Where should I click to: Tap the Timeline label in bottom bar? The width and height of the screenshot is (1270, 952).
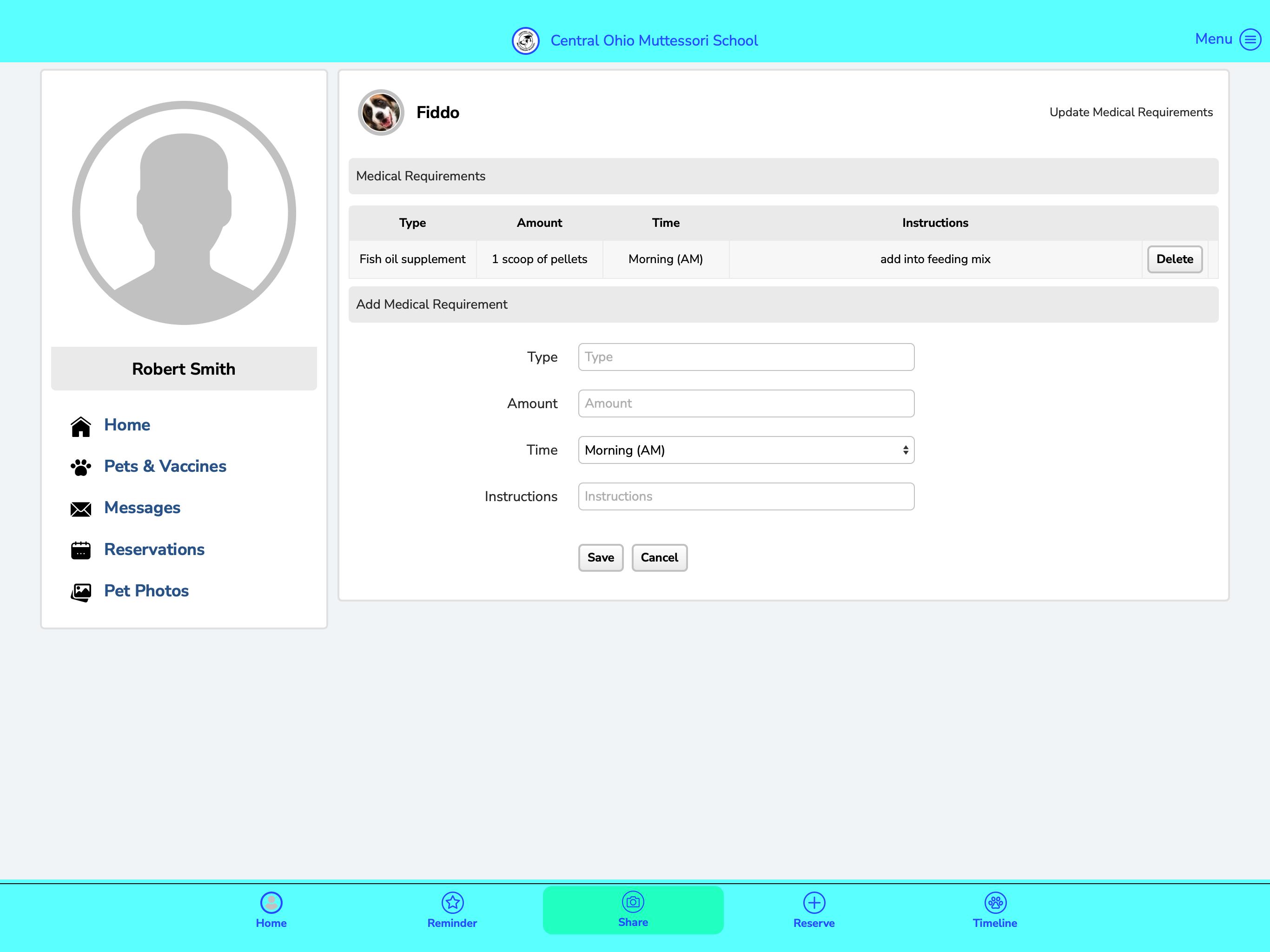995,923
